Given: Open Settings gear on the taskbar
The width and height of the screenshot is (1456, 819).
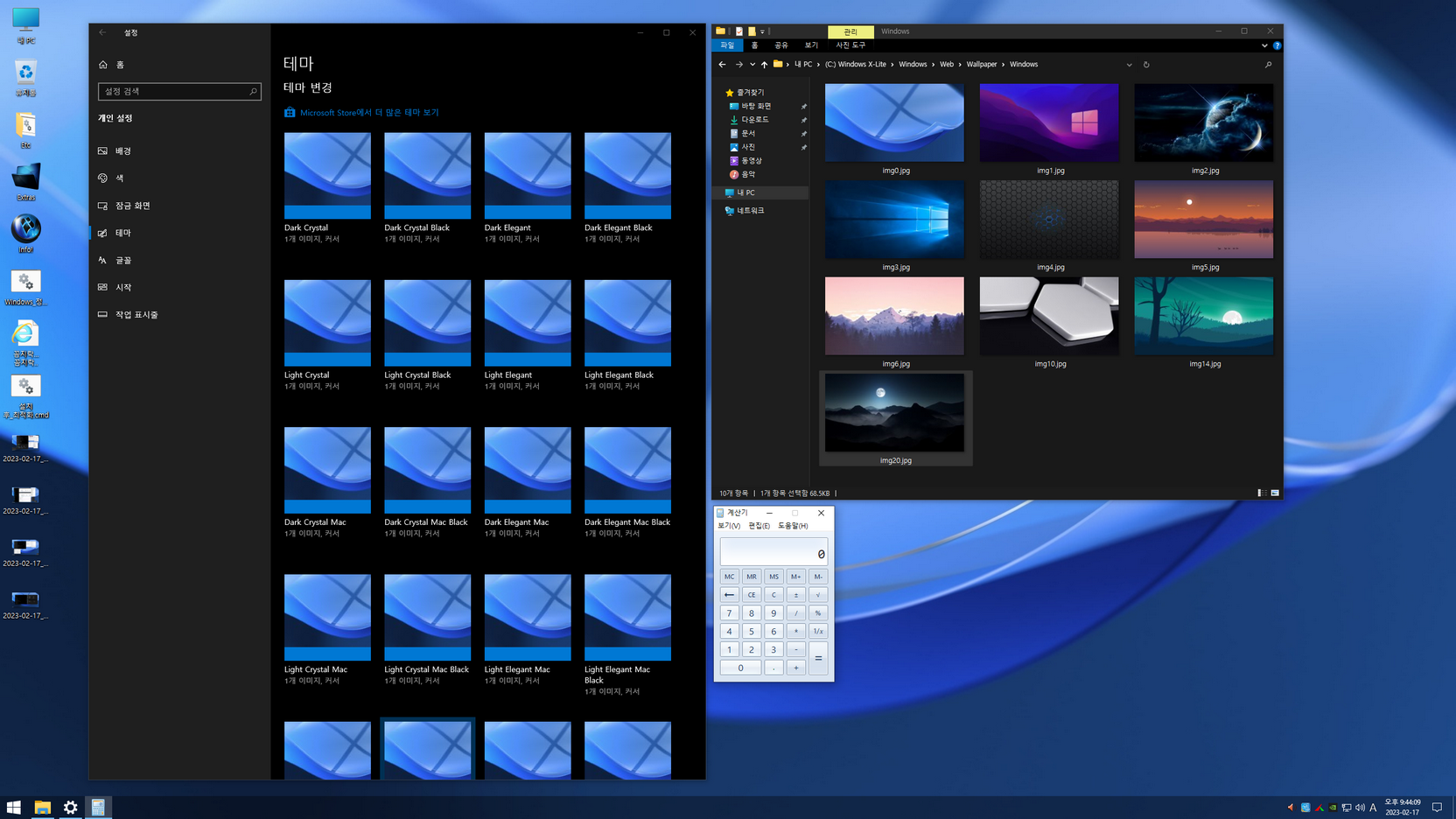Looking at the screenshot, I should 70,808.
